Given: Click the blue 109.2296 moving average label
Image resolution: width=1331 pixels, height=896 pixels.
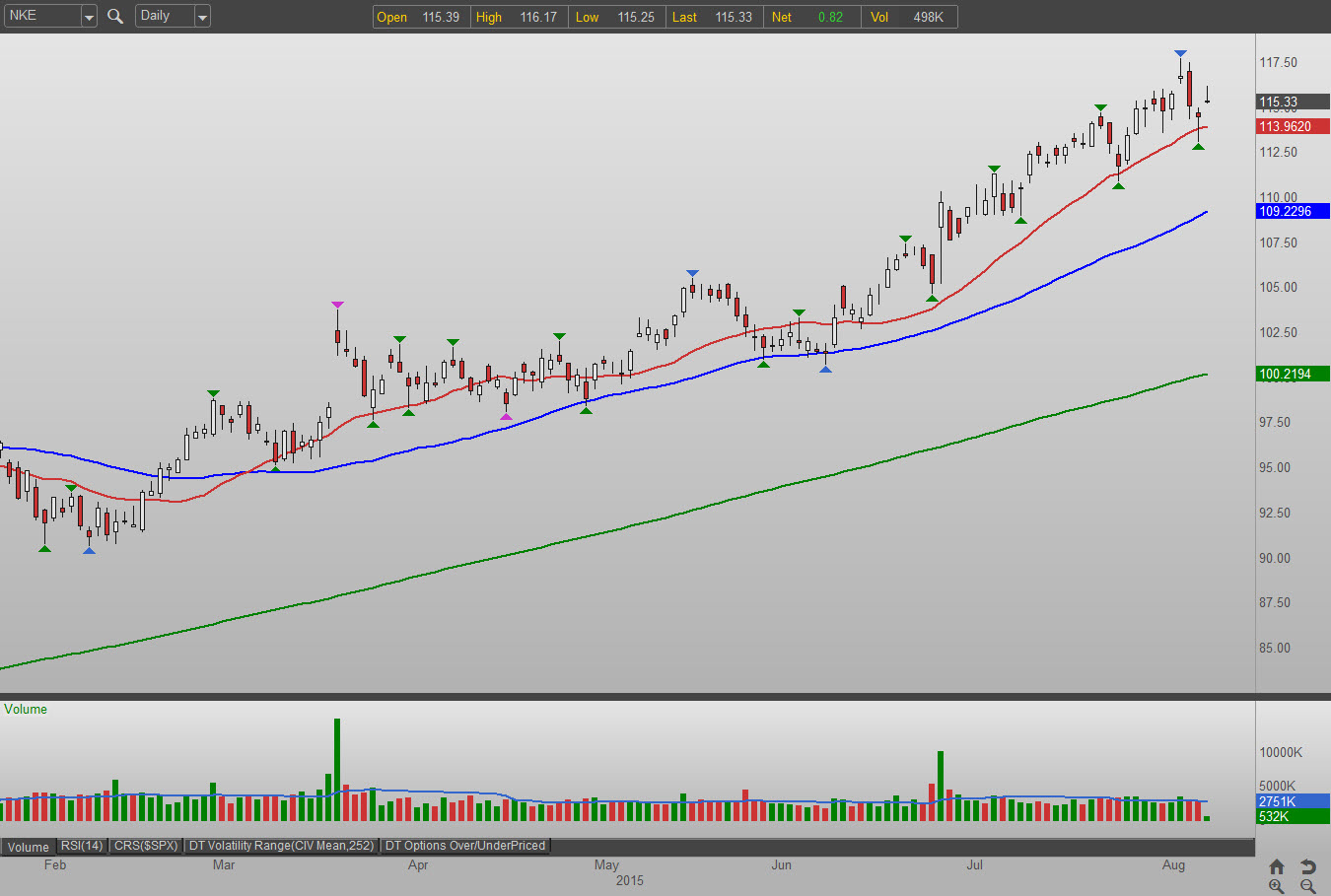Looking at the screenshot, I should [1293, 211].
